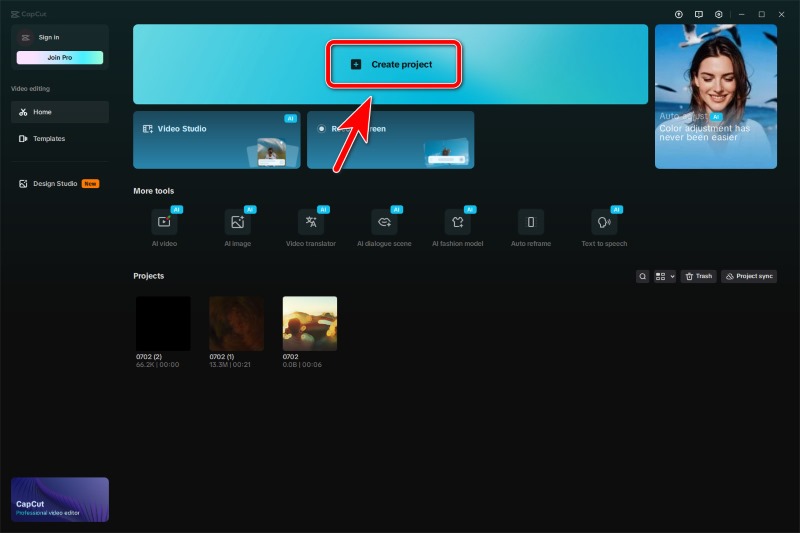Image resolution: width=800 pixels, height=533 pixels.
Task: Click the account avatar icon beside Sign in
Action: pos(25,38)
